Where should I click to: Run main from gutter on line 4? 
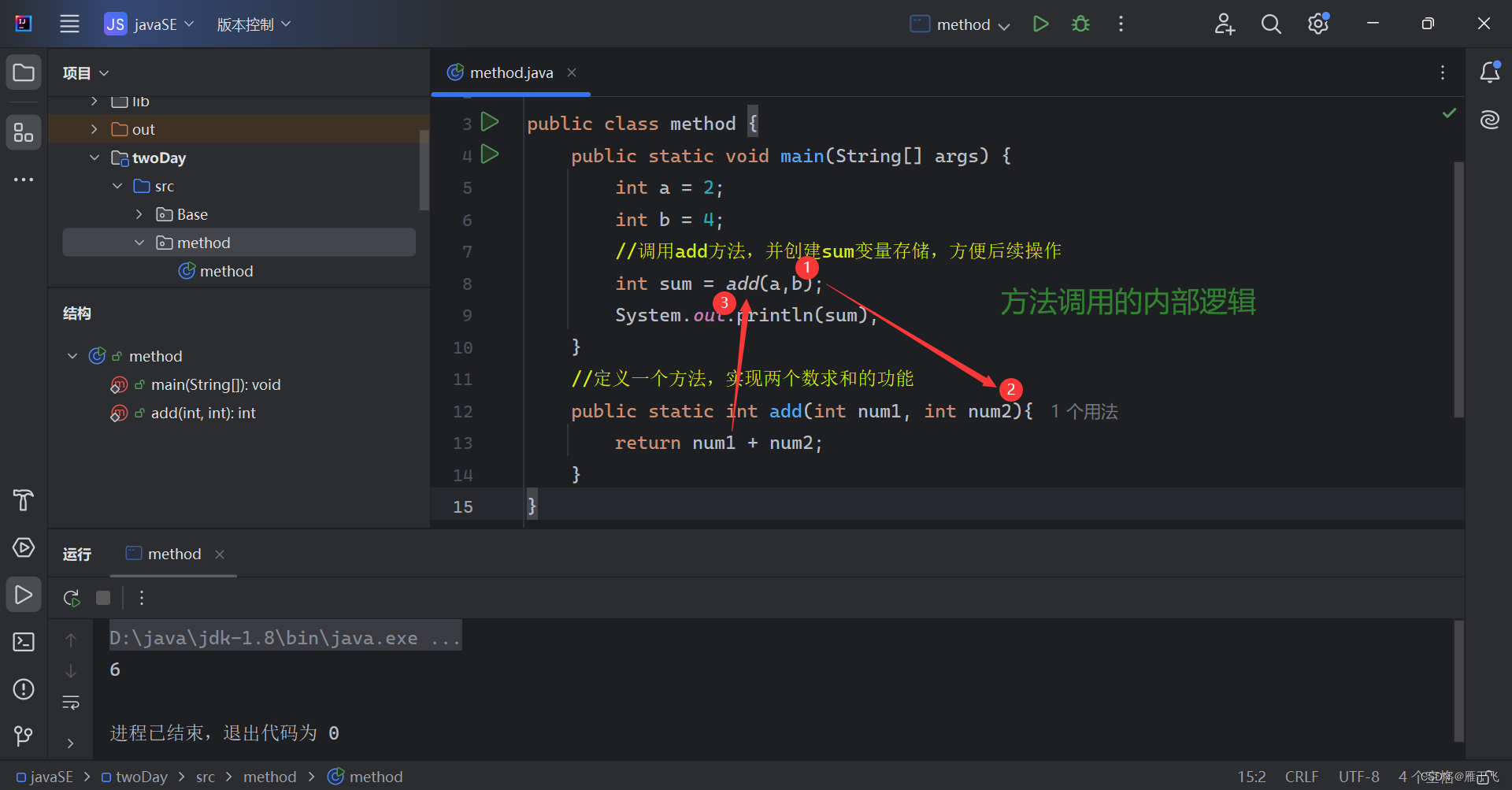tap(490, 154)
